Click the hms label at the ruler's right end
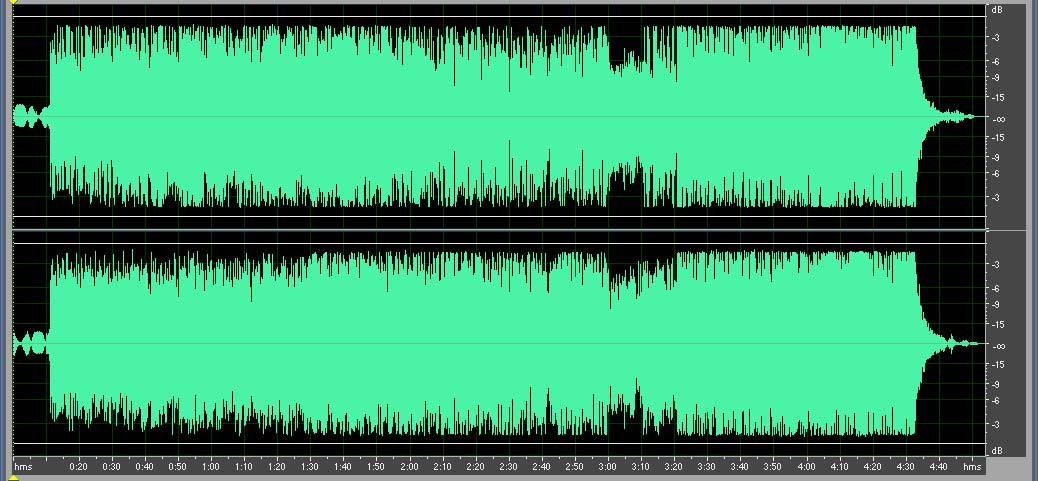 [972, 467]
